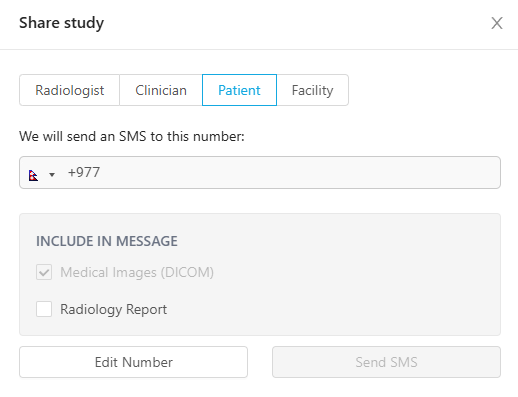Switch to the Clinician tab

[x=161, y=90]
